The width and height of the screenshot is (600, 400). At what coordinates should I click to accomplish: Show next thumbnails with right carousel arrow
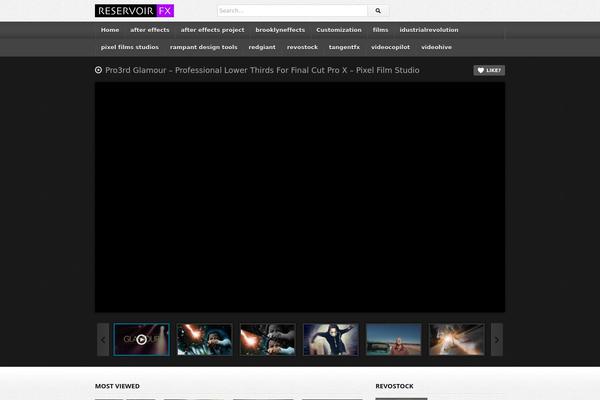point(497,340)
